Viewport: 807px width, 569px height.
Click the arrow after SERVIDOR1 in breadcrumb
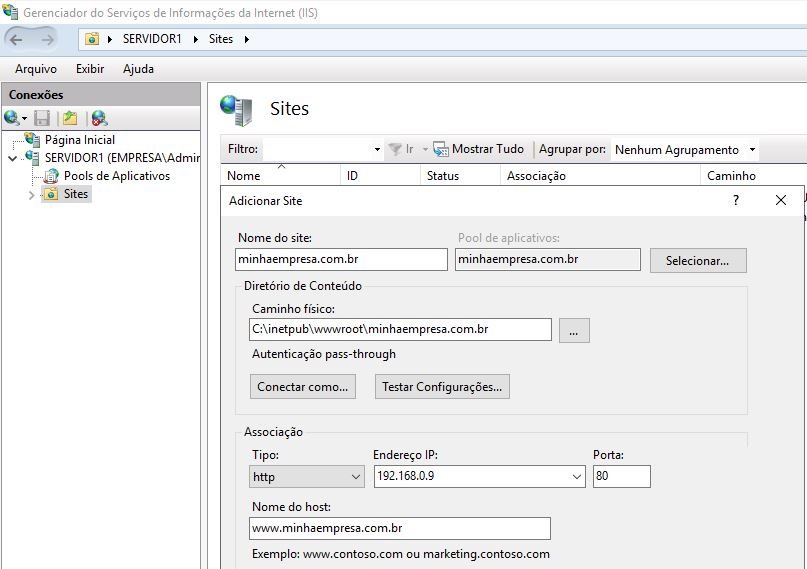[196, 39]
